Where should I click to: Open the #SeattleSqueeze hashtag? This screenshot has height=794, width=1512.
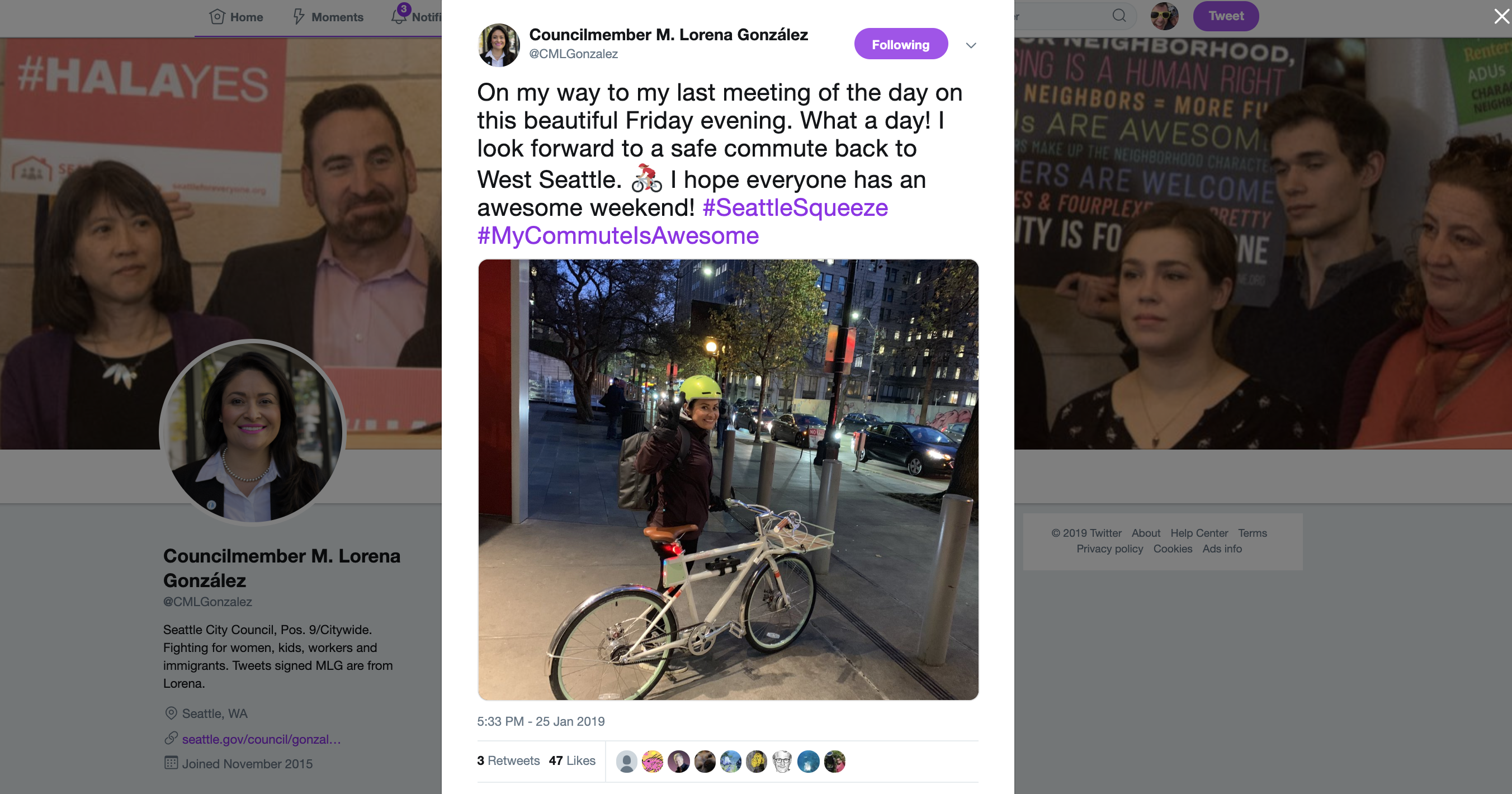click(795, 208)
